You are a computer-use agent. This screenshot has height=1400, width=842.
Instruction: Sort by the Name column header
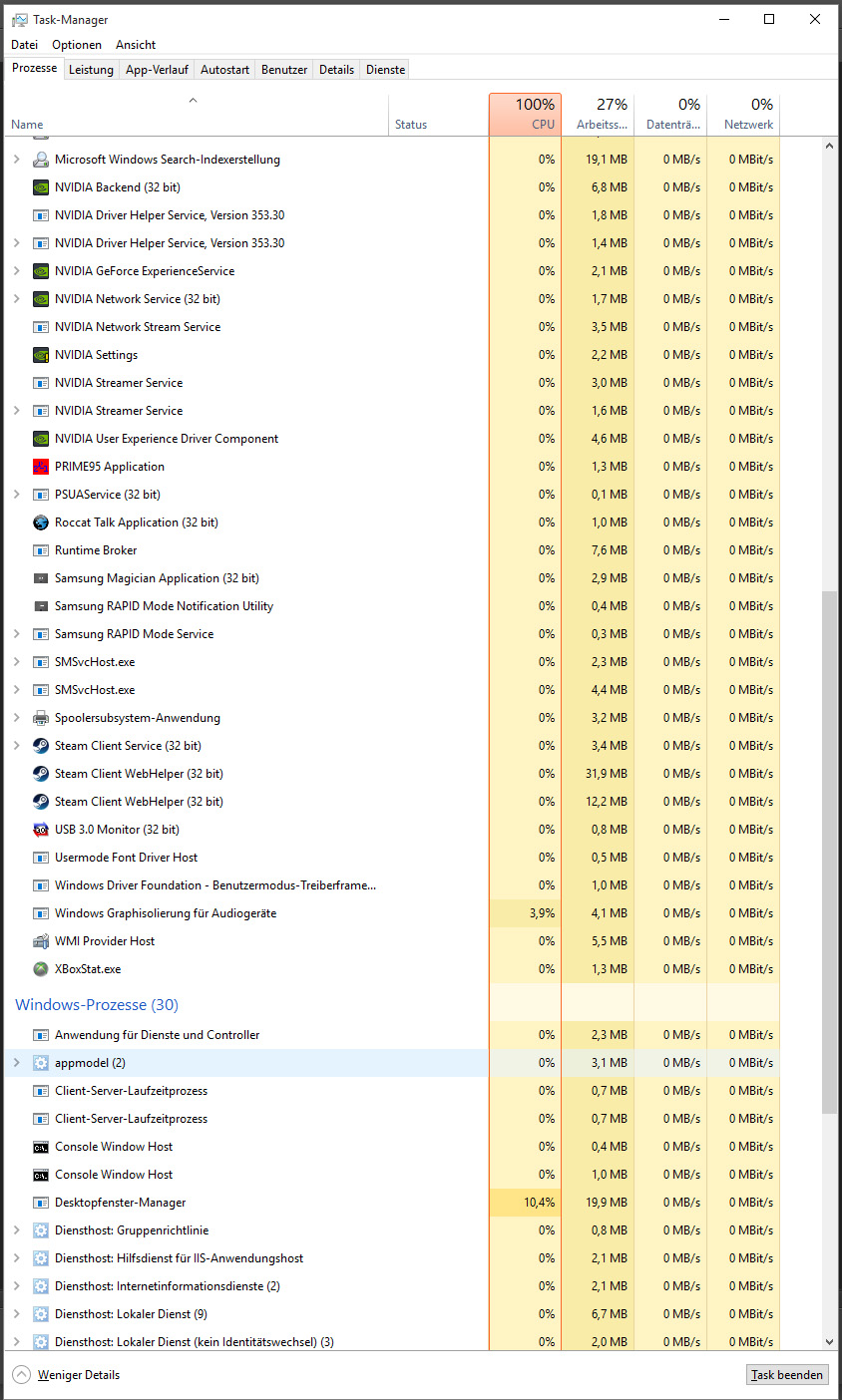(197, 115)
